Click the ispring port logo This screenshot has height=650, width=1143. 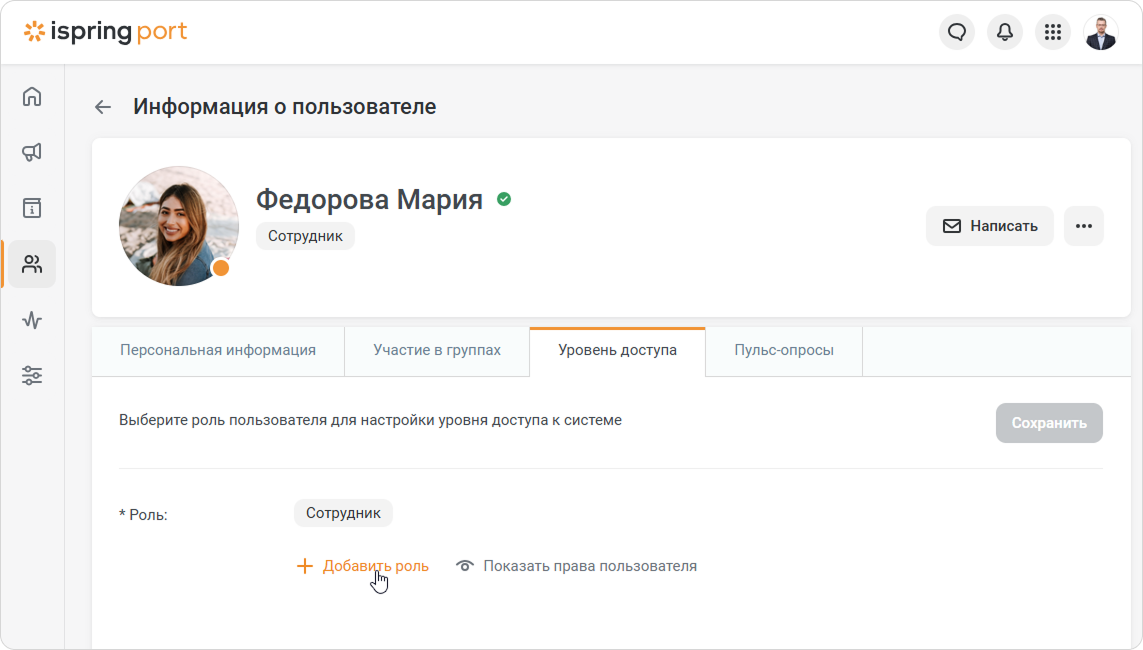(106, 32)
